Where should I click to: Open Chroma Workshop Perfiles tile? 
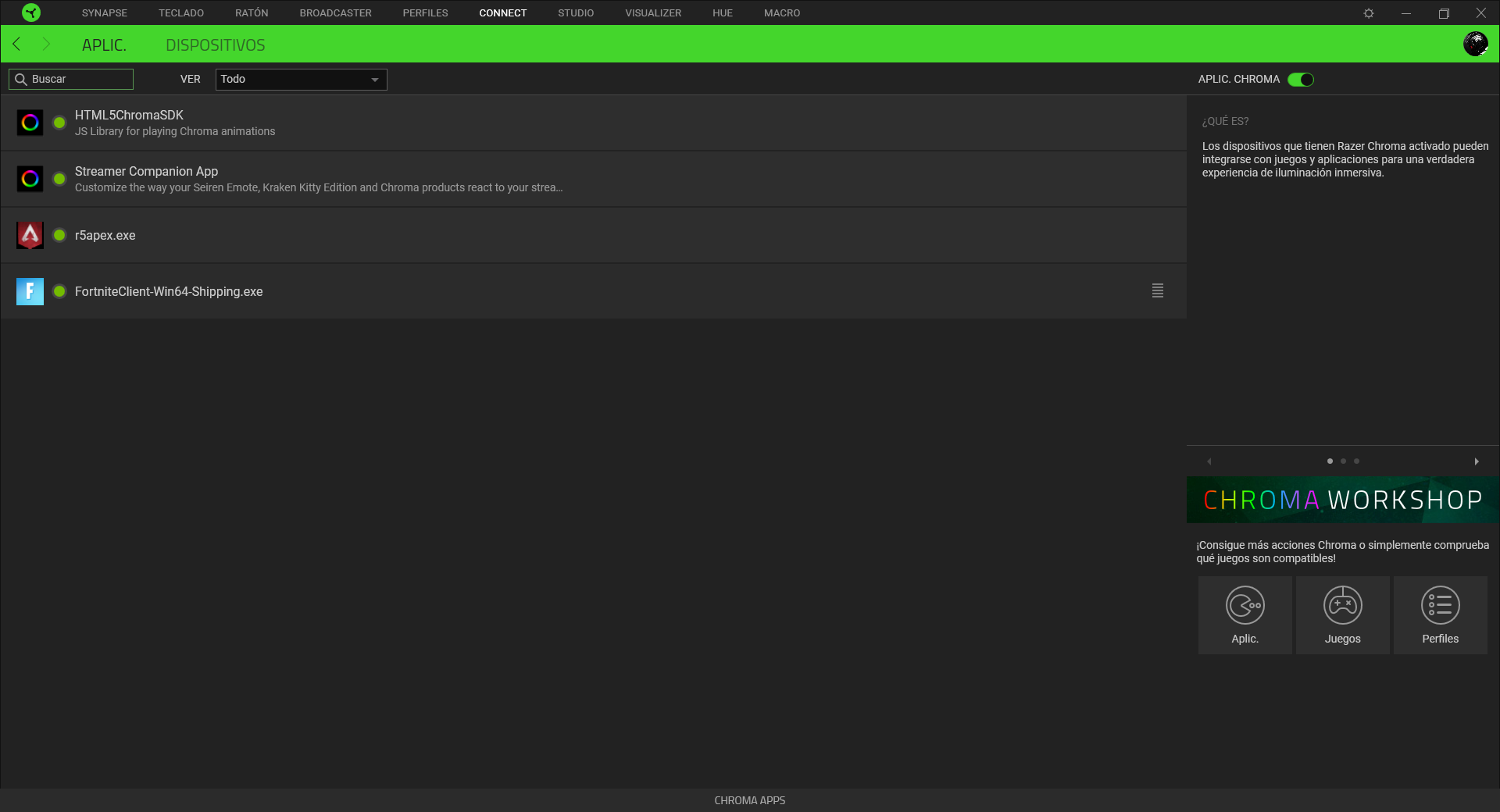pyautogui.click(x=1441, y=615)
